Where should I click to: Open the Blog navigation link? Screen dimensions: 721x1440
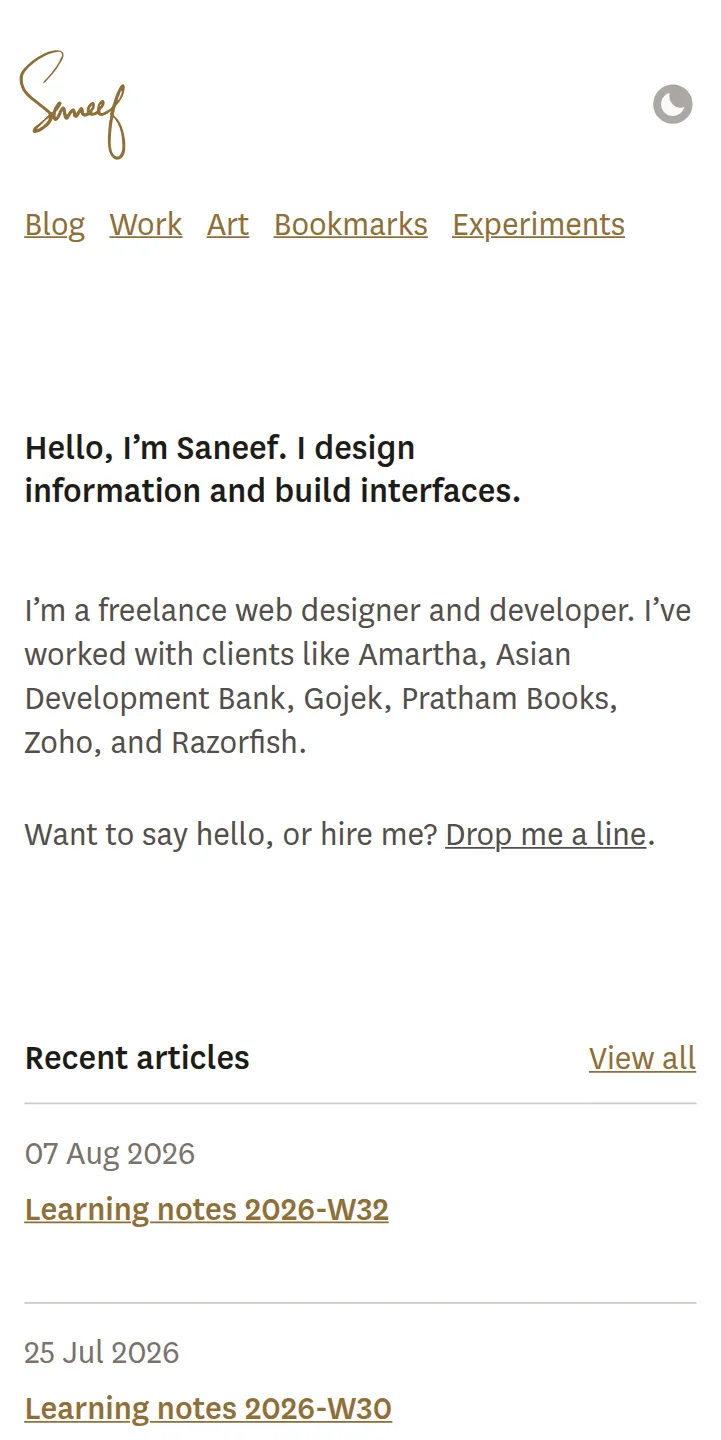click(55, 224)
